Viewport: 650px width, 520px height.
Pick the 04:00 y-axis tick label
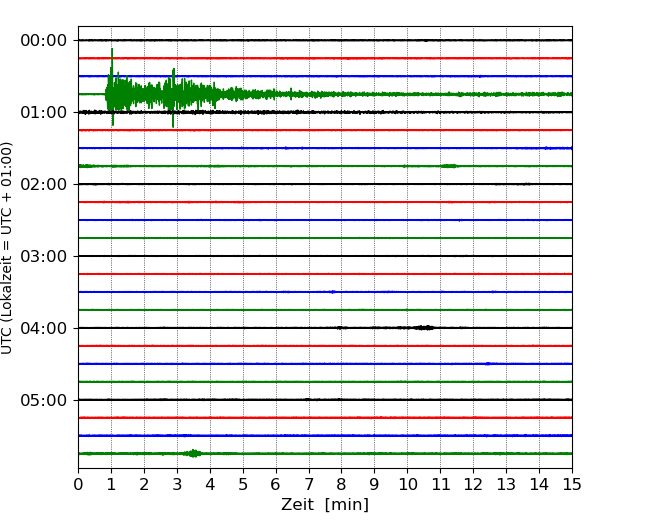(x=43, y=328)
